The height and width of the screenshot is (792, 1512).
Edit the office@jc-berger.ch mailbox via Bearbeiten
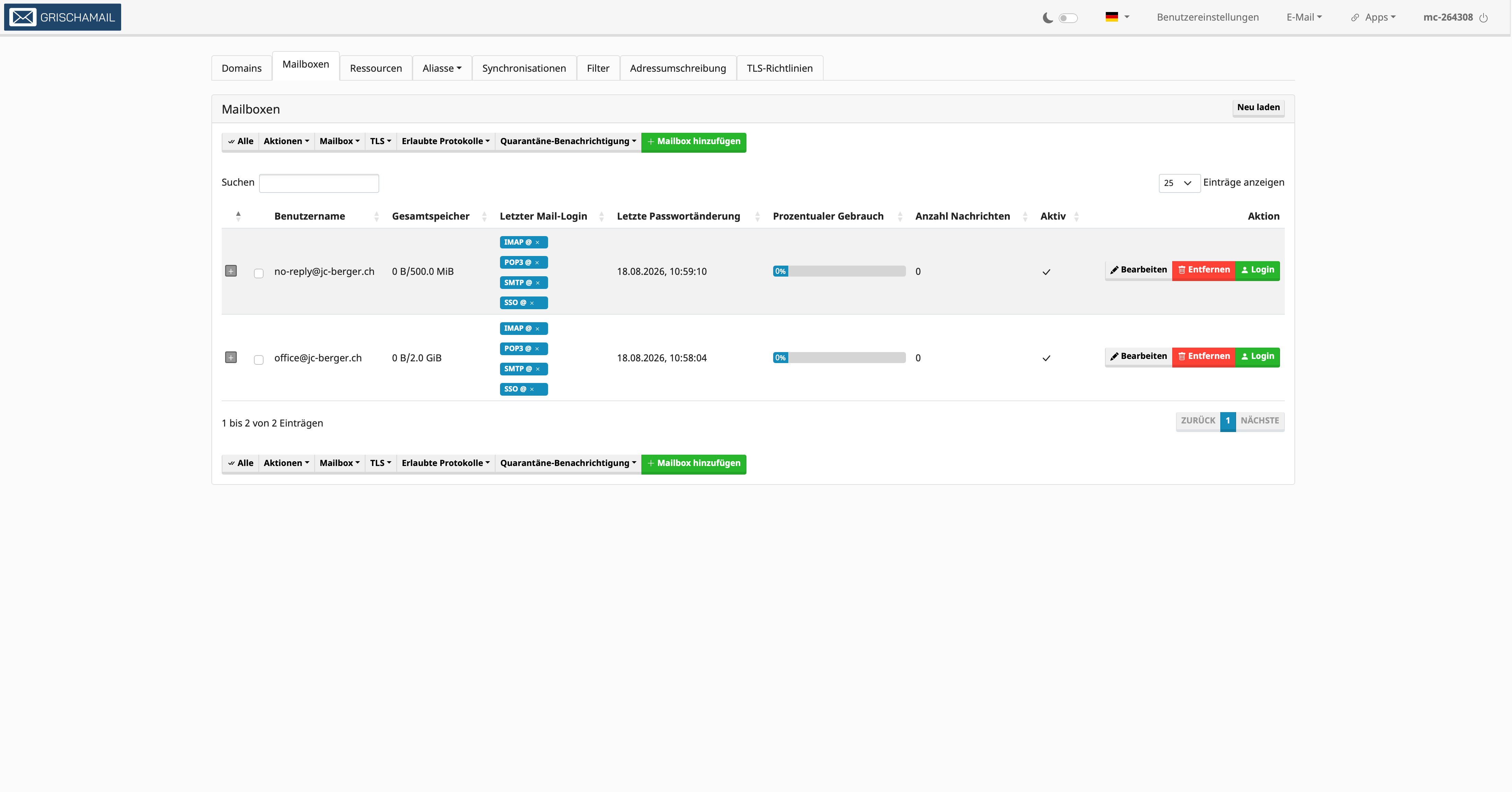point(1139,357)
